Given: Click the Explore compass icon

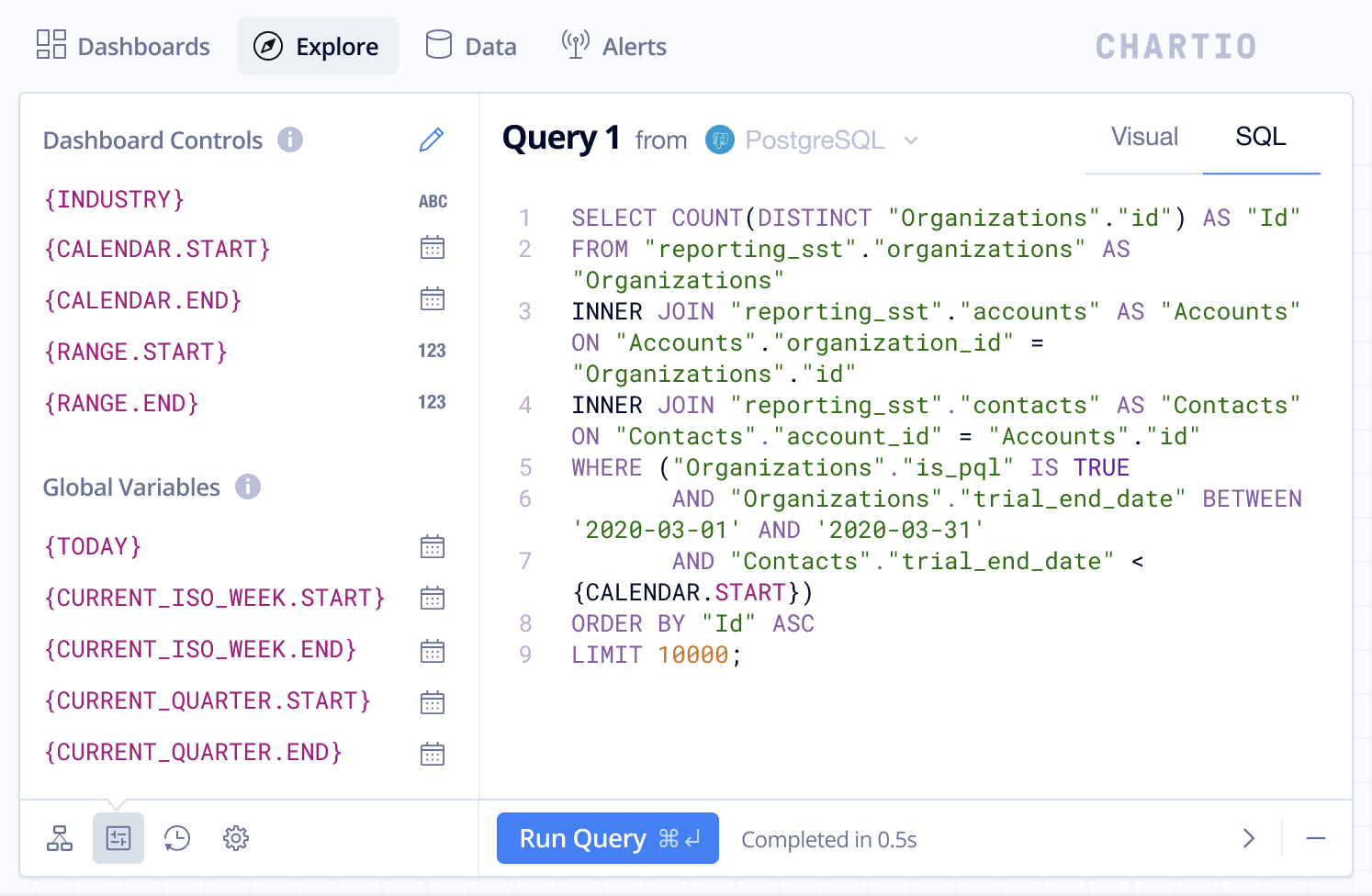Looking at the screenshot, I should pos(268,46).
